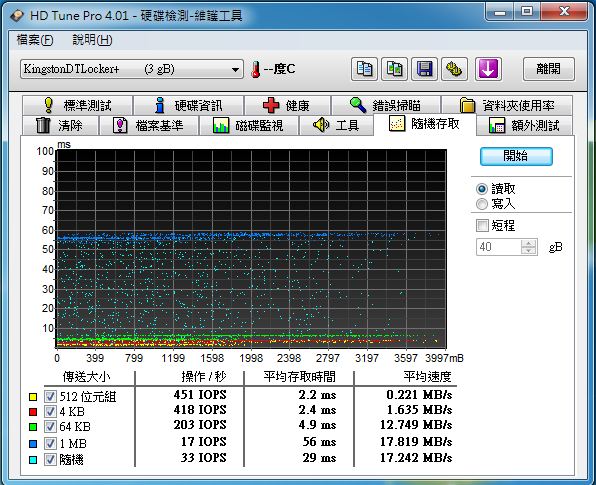The image size is (596, 485).
Task: Click the purple down-arrow tray icon
Action: [488, 69]
